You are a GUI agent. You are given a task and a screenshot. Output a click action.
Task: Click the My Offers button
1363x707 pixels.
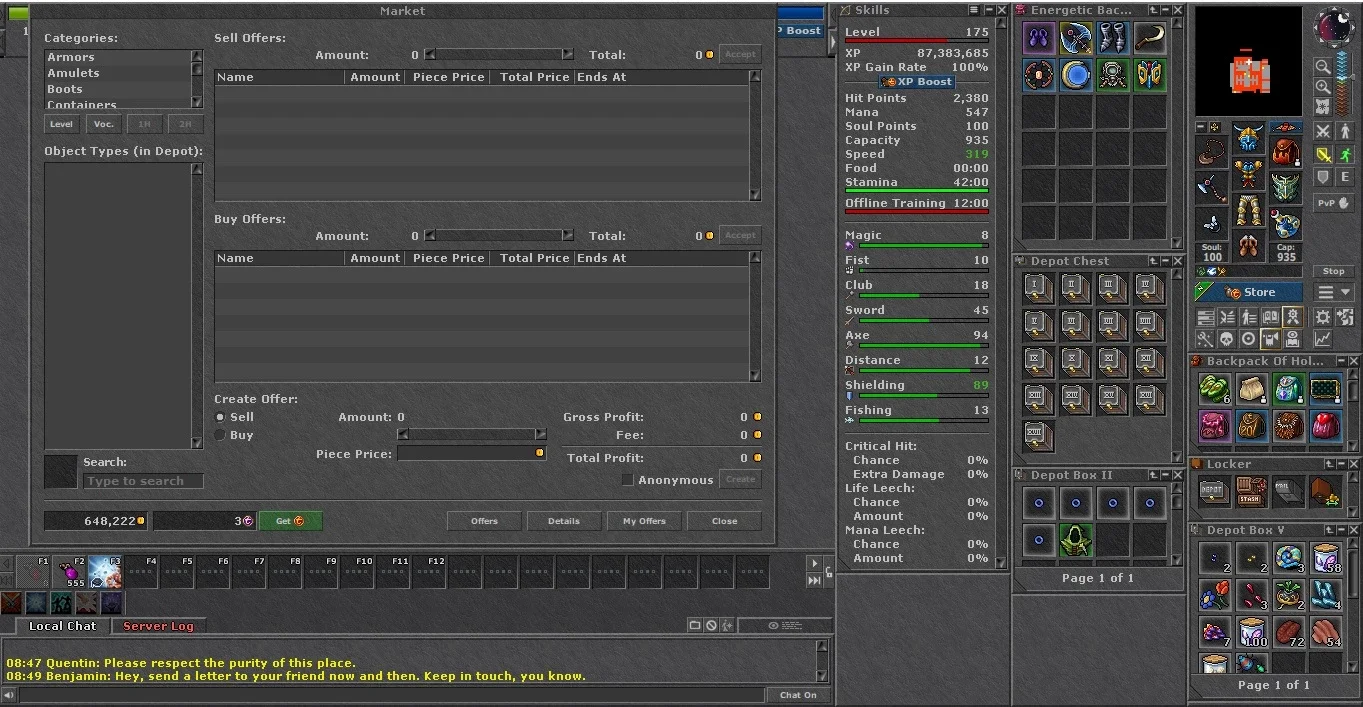(644, 521)
